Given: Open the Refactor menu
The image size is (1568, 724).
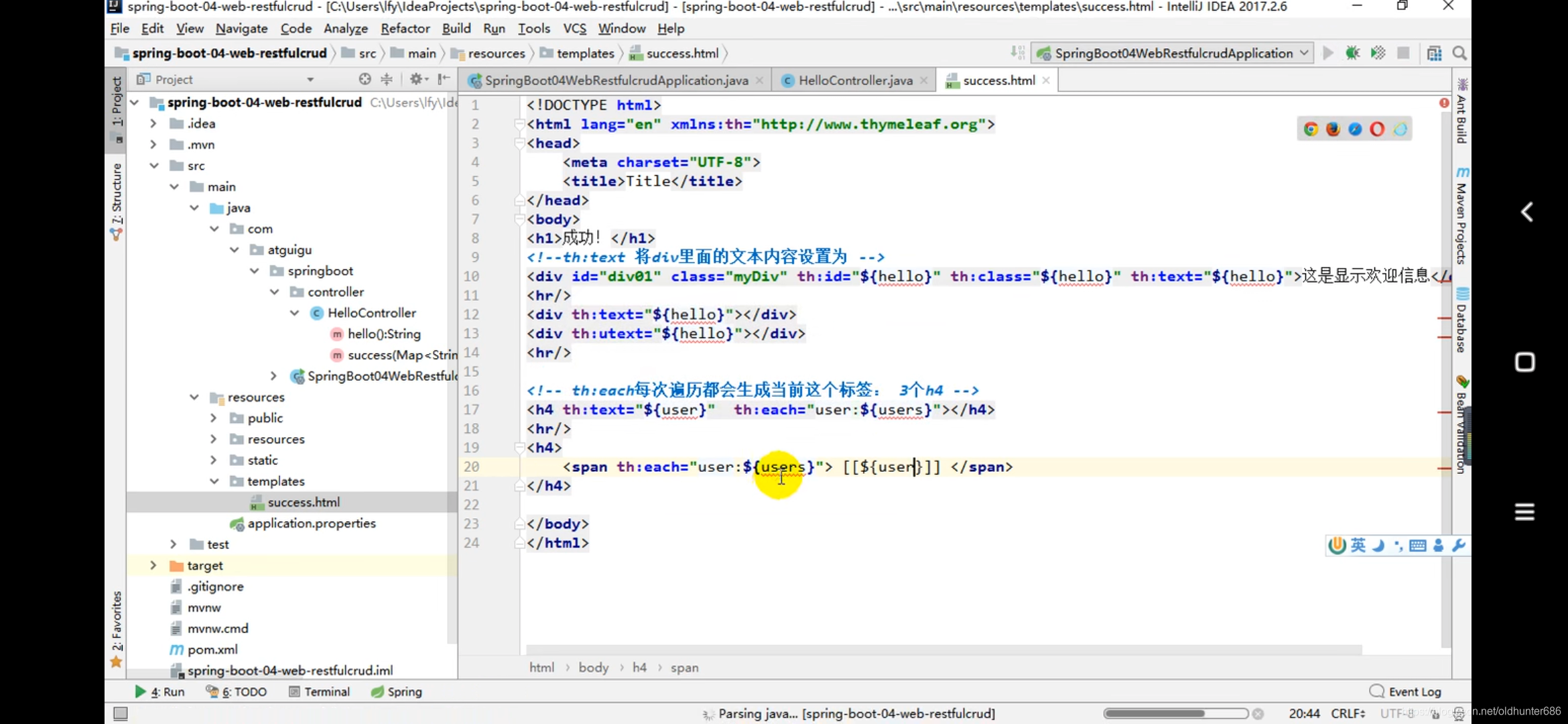Looking at the screenshot, I should pos(405,28).
